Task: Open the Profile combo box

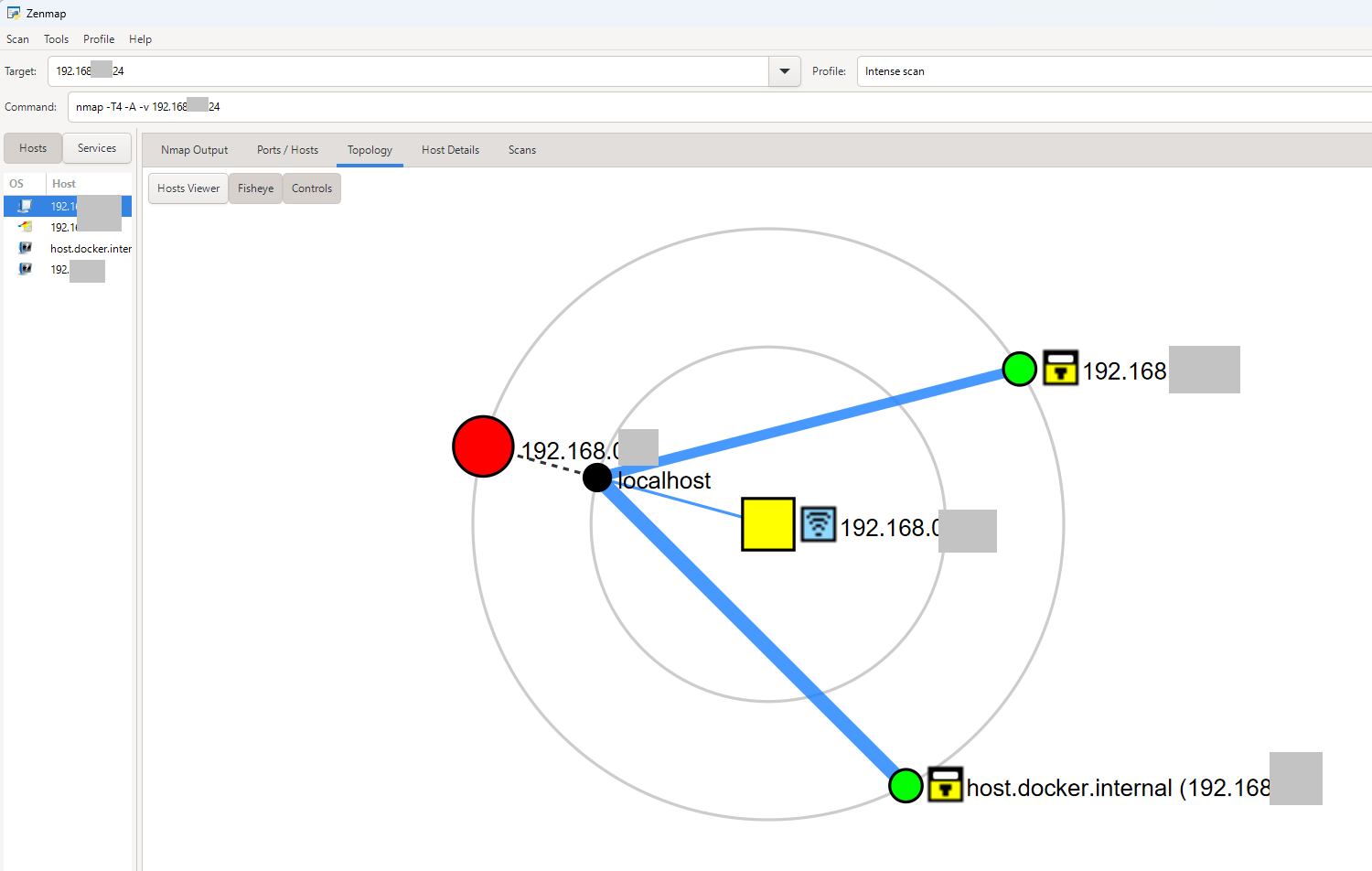Action: pyautogui.click(x=1114, y=71)
